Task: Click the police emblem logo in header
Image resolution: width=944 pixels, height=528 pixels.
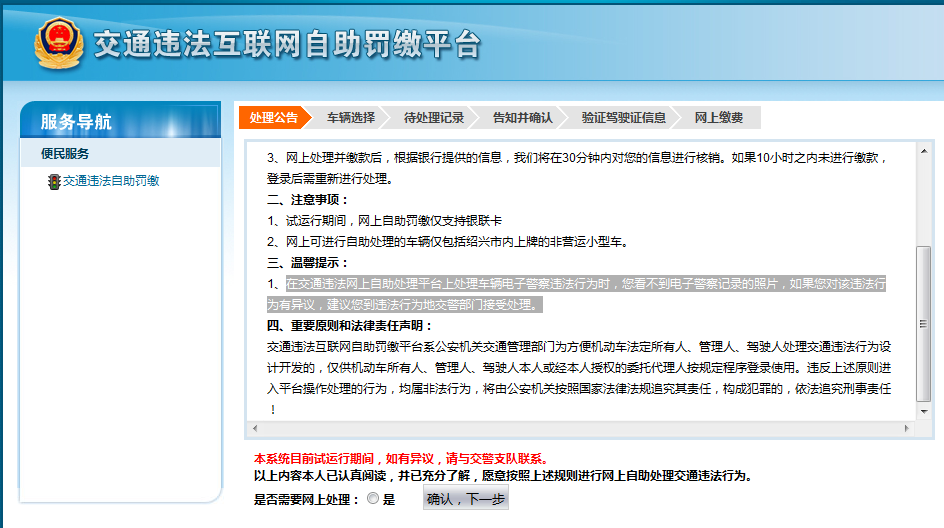Action: tap(59, 44)
